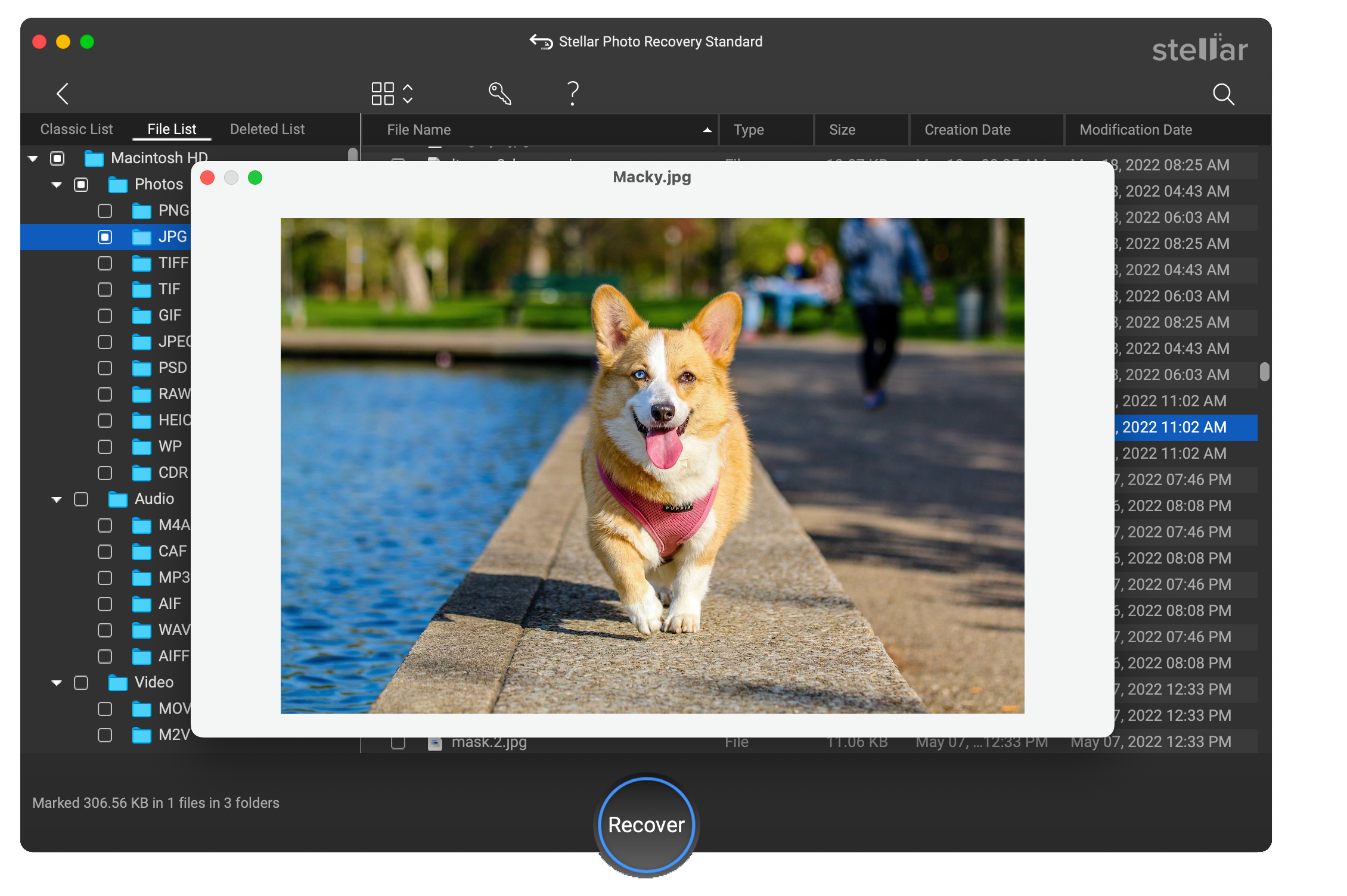Screen dimensions: 1347x896
Task: Click the corgi preview image
Action: (x=652, y=465)
